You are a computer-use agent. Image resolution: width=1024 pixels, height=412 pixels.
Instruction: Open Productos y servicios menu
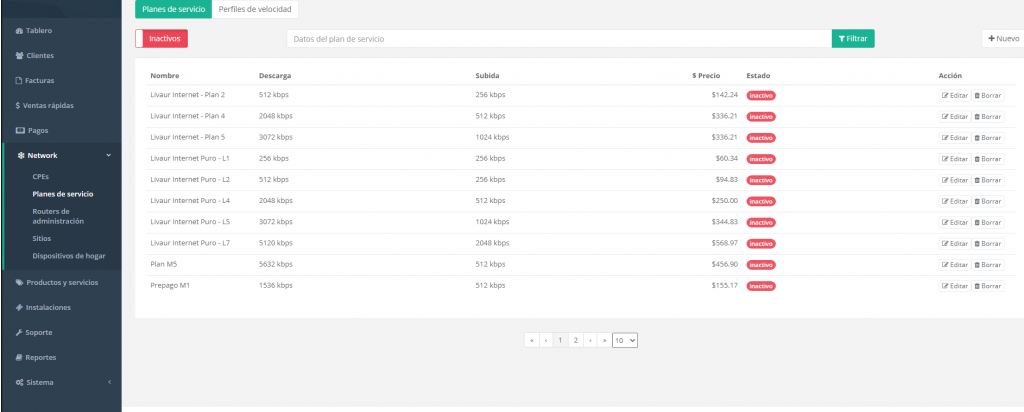click(x=57, y=283)
